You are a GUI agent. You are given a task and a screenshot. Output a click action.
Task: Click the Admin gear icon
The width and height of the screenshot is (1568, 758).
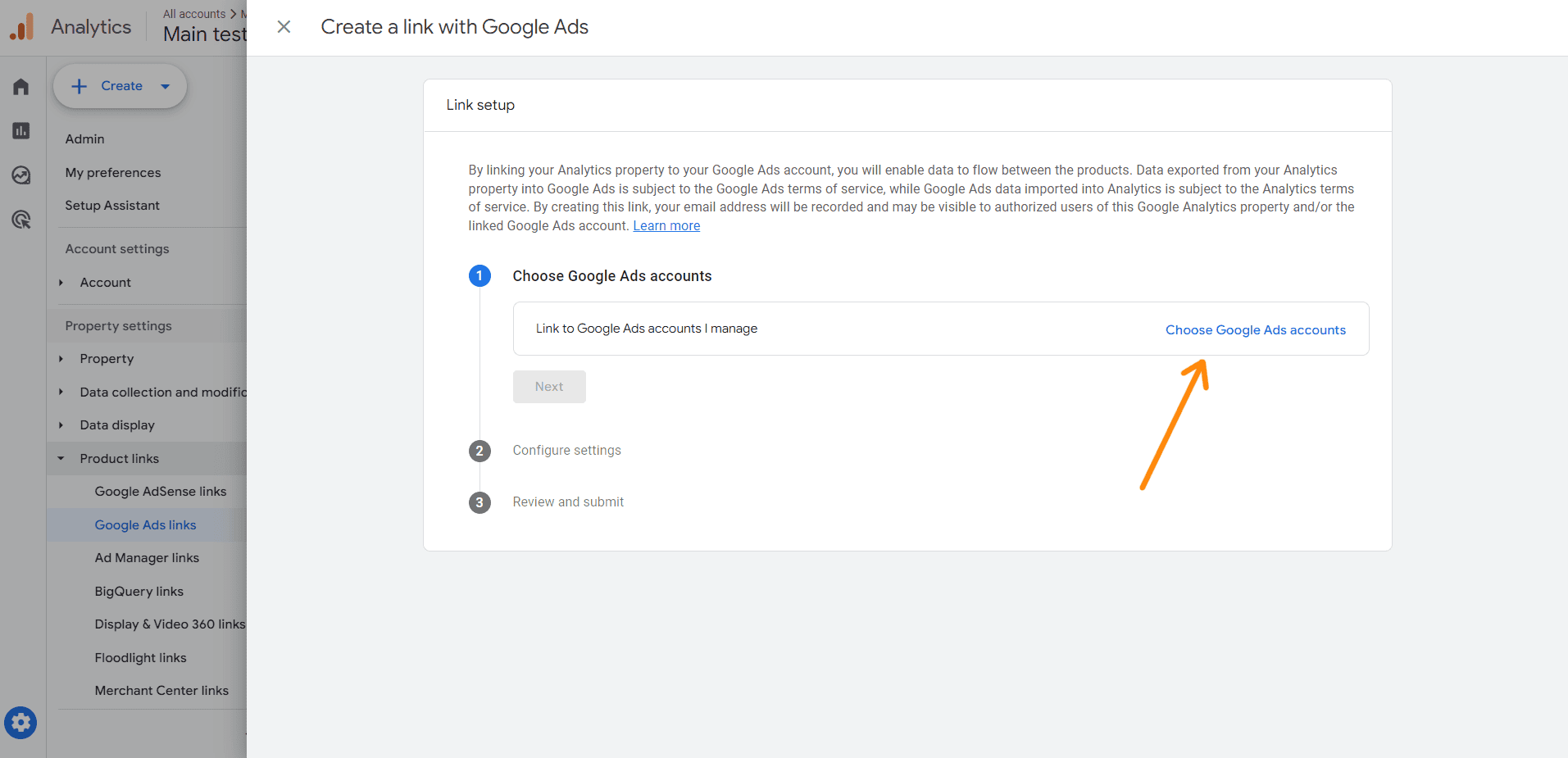20,723
